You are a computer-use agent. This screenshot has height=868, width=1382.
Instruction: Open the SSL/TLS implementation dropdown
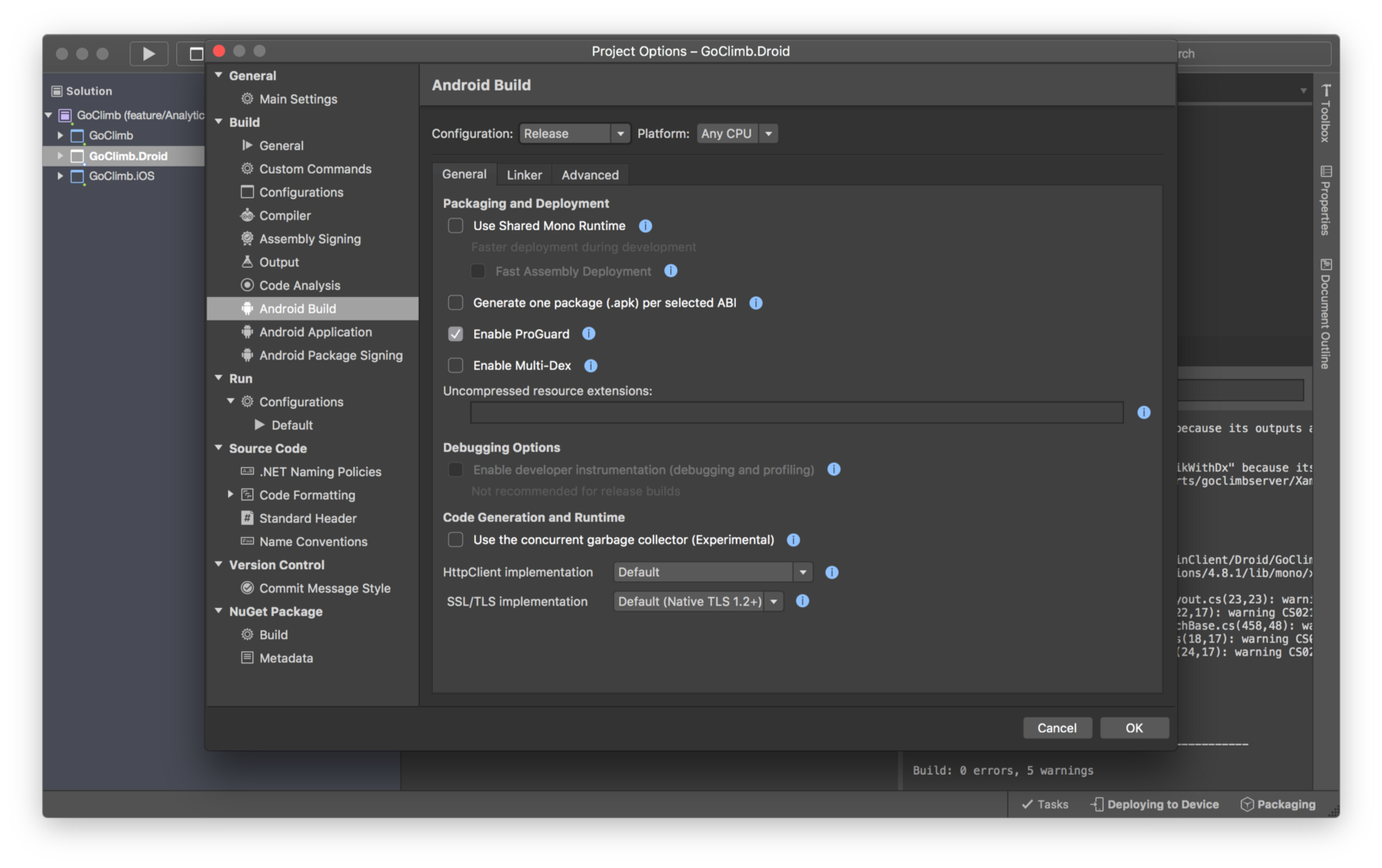698,602
